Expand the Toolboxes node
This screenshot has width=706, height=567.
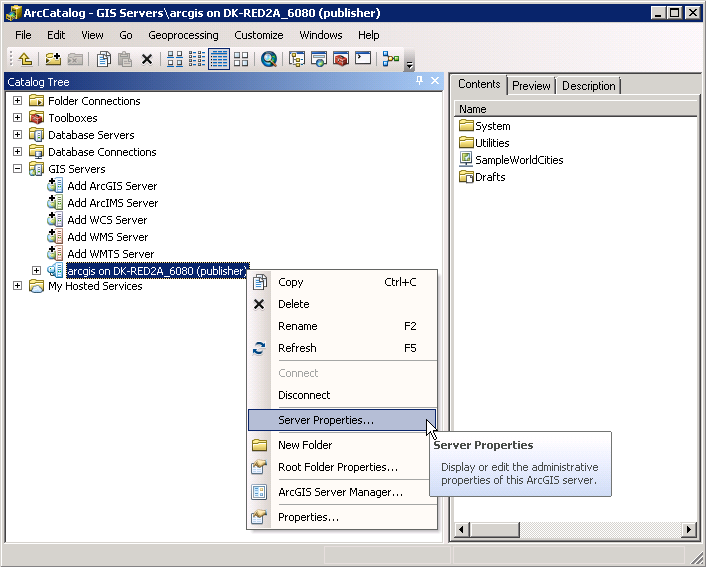point(18,118)
